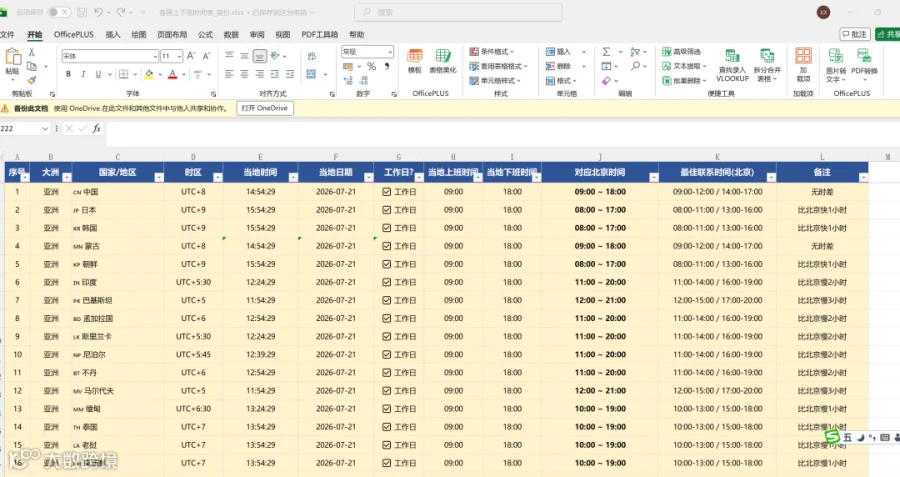This screenshot has width=900, height=477.
Task: Open the 国家/地区 column filter dropdown
Action: click(158, 177)
